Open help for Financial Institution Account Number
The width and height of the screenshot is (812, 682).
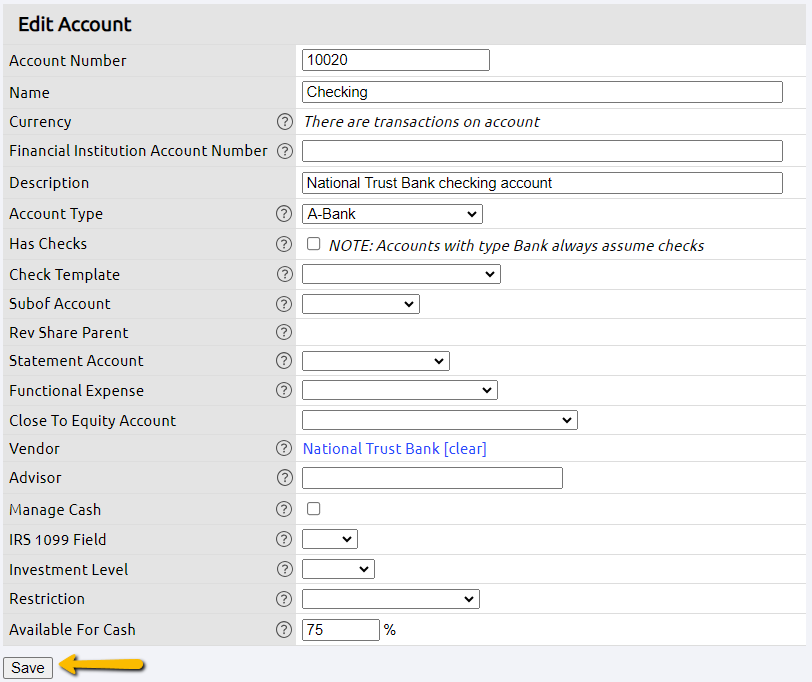tap(285, 151)
